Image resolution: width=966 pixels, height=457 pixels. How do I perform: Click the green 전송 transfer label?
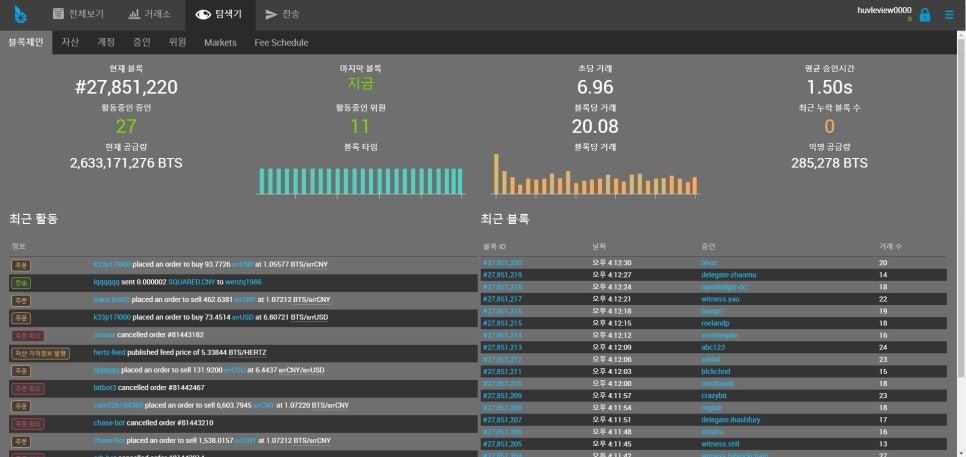tap(21, 283)
